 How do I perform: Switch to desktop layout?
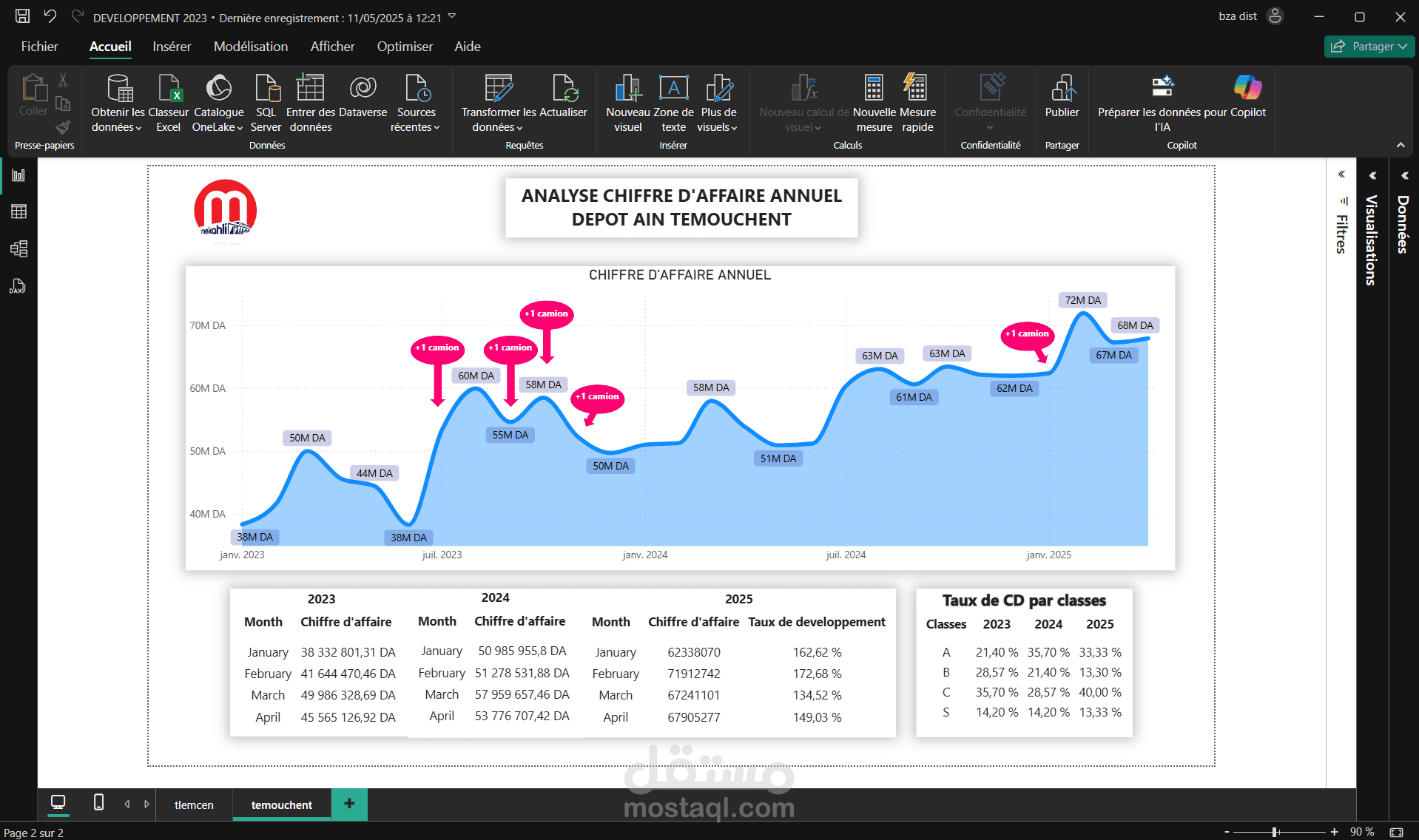pyautogui.click(x=58, y=803)
